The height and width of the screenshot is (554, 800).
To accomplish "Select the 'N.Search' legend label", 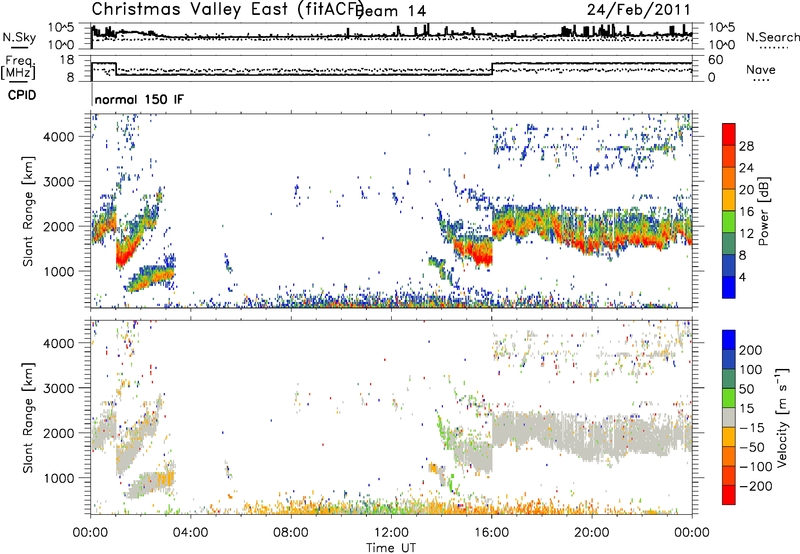I will coord(772,37).
